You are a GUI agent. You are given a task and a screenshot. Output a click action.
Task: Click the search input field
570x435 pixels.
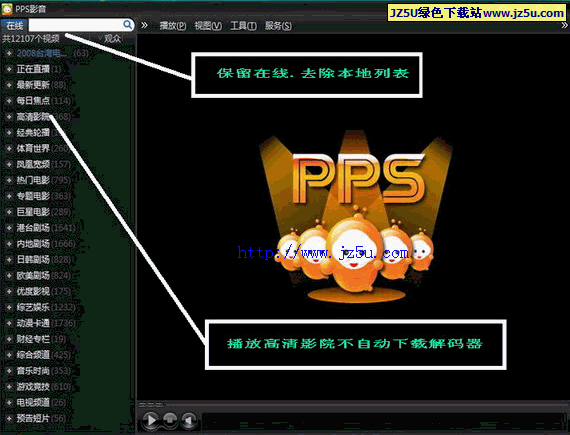click(76, 25)
